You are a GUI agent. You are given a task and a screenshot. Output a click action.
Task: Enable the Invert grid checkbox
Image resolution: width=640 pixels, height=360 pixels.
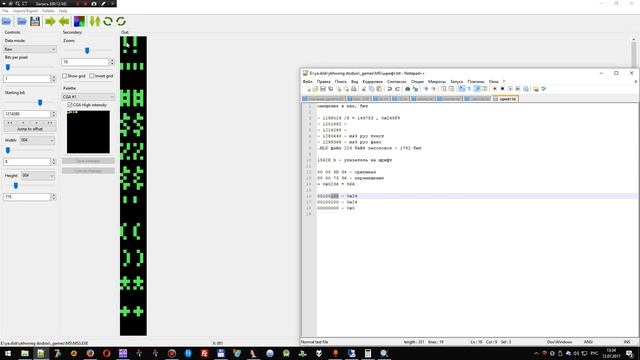(x=92, y=76)
